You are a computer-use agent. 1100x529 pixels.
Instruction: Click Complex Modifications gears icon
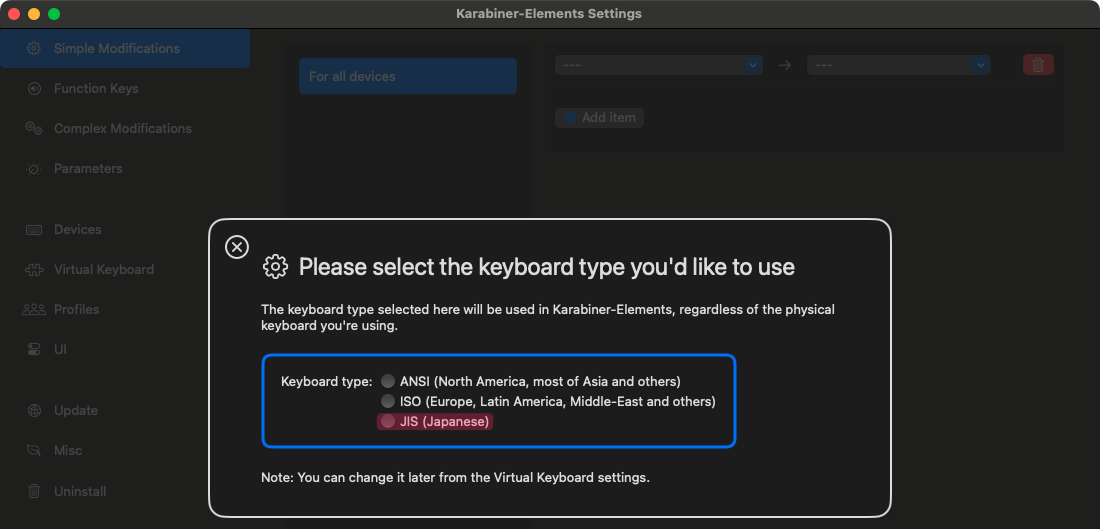(34, 128)
